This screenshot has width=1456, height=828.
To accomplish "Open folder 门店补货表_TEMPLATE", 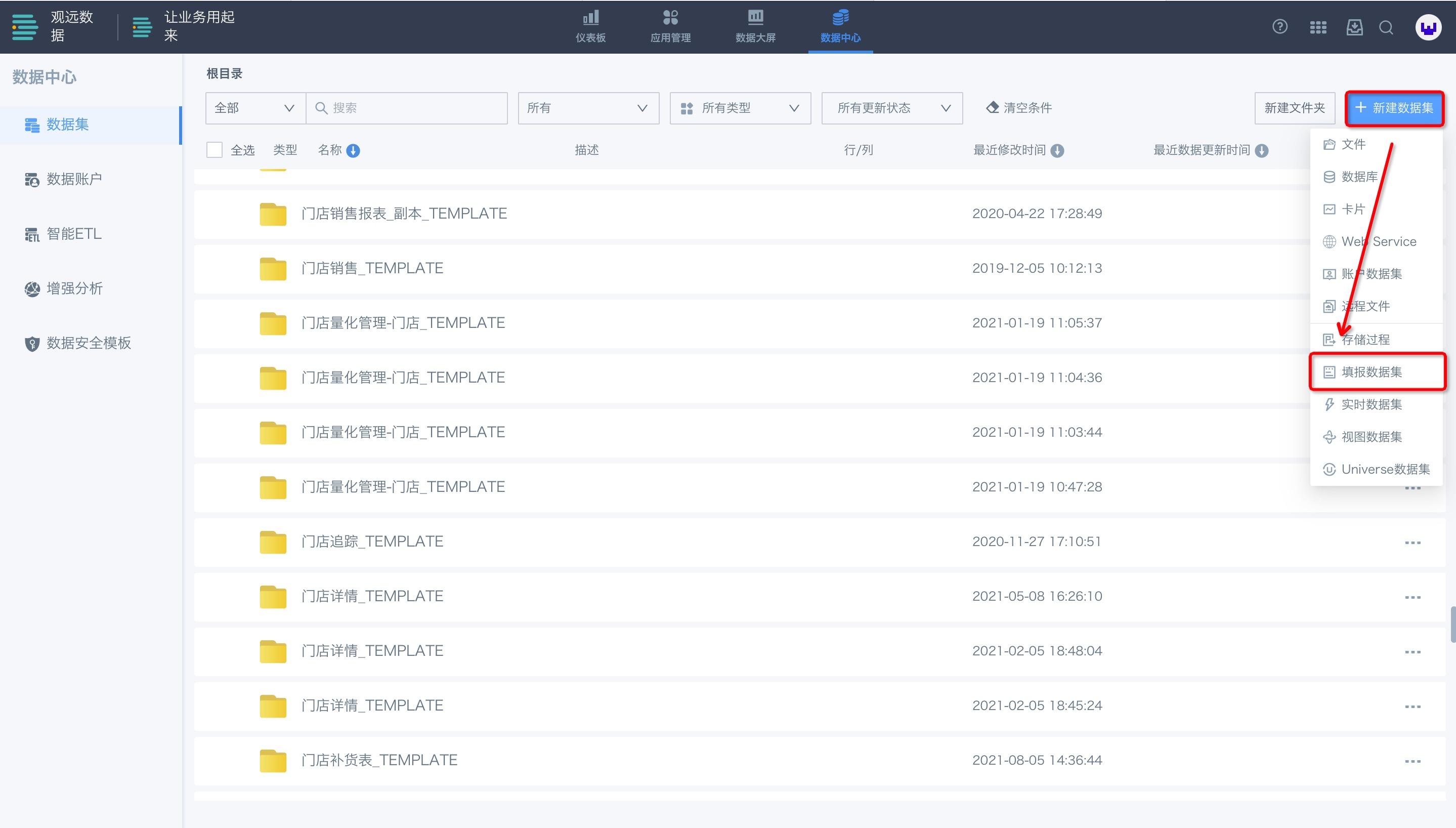I will [379, 760].
